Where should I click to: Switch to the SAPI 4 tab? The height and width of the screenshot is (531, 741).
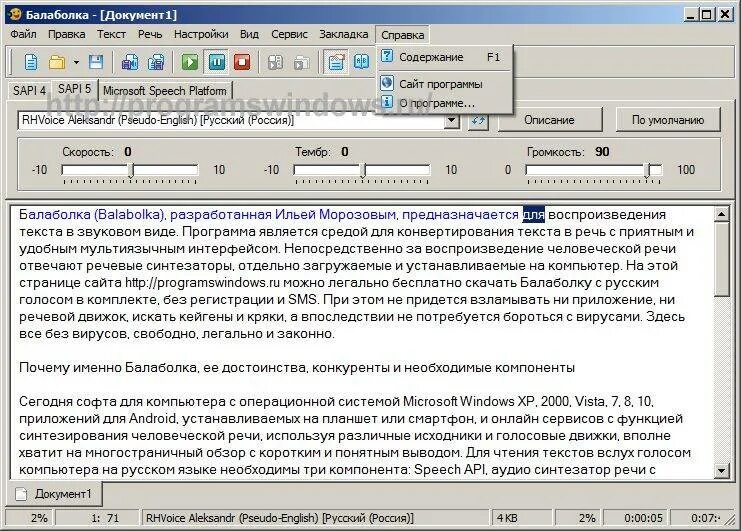coord(29,90)
